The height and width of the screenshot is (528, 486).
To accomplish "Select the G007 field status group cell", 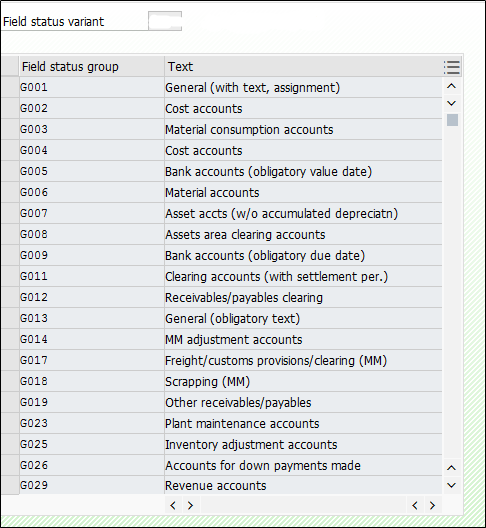I will click(92, 213).
